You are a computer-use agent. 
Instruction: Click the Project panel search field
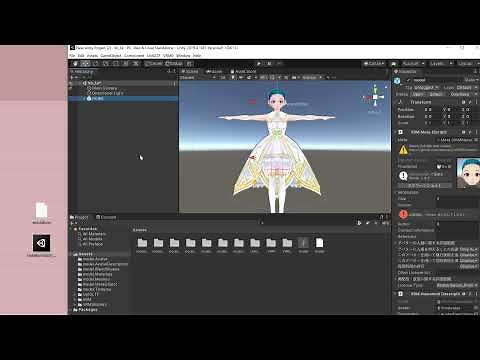pos(307,223)
